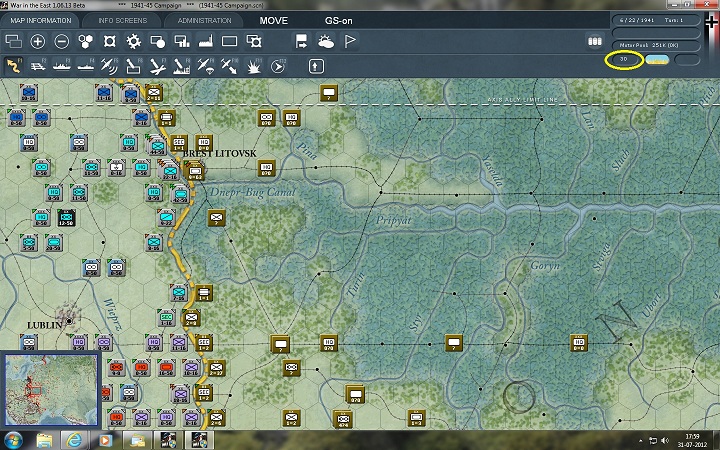The image size is (720, 450).
Task: Click the overlapping windows icon
Action: [x=14, y=42]
